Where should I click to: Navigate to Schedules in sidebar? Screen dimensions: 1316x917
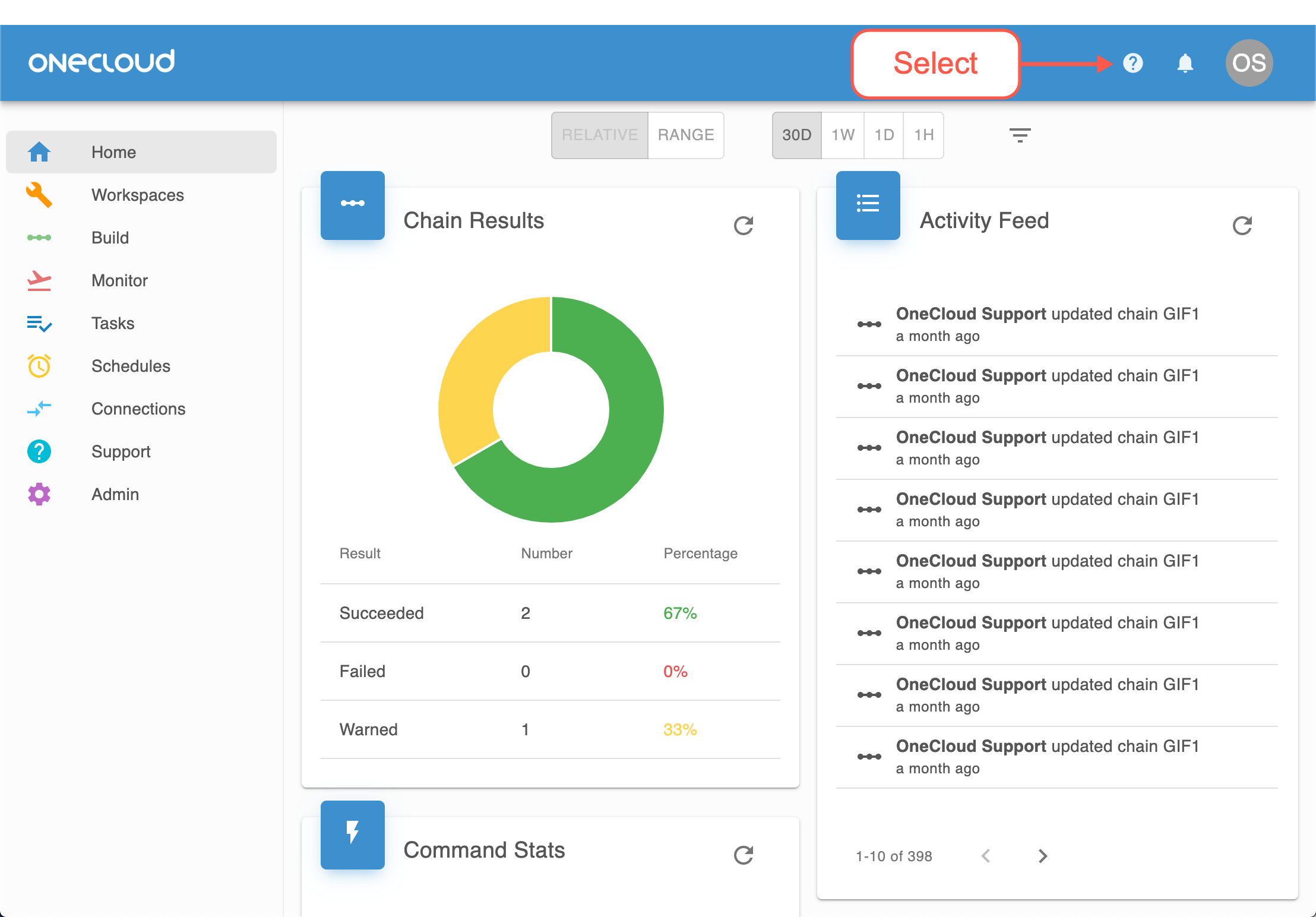tap(131, 366)
